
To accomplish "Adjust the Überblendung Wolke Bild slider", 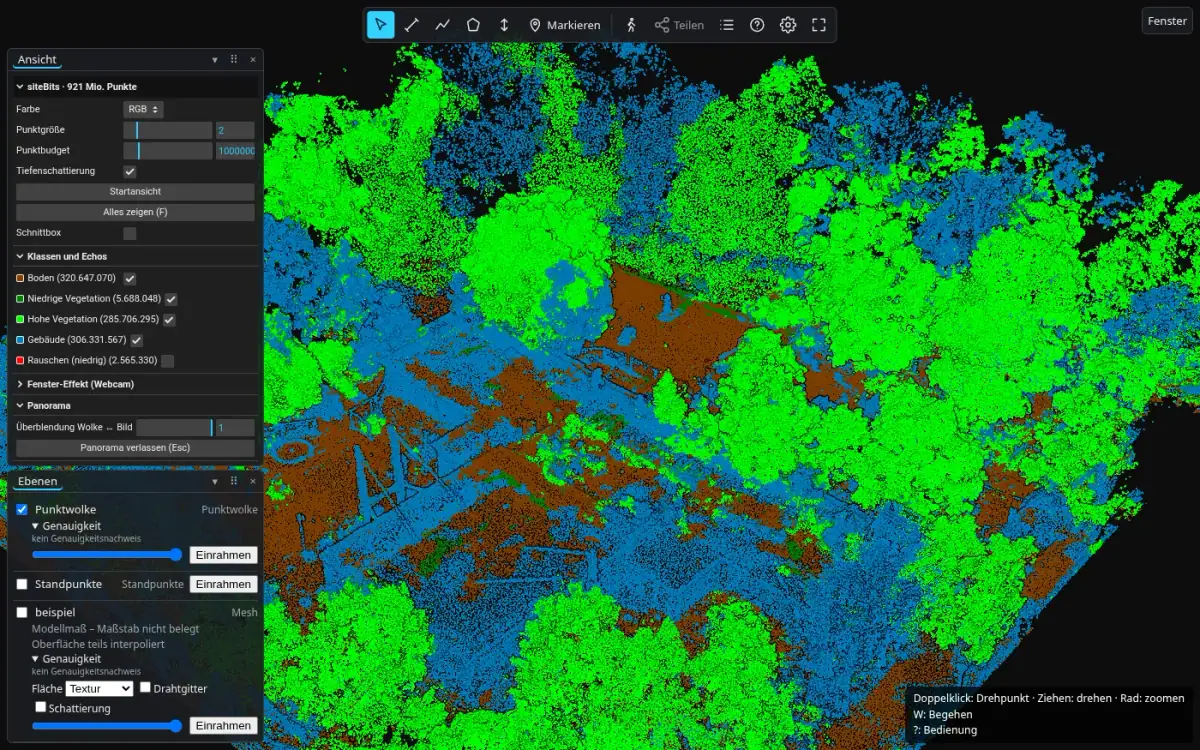I will pos(175,427).
